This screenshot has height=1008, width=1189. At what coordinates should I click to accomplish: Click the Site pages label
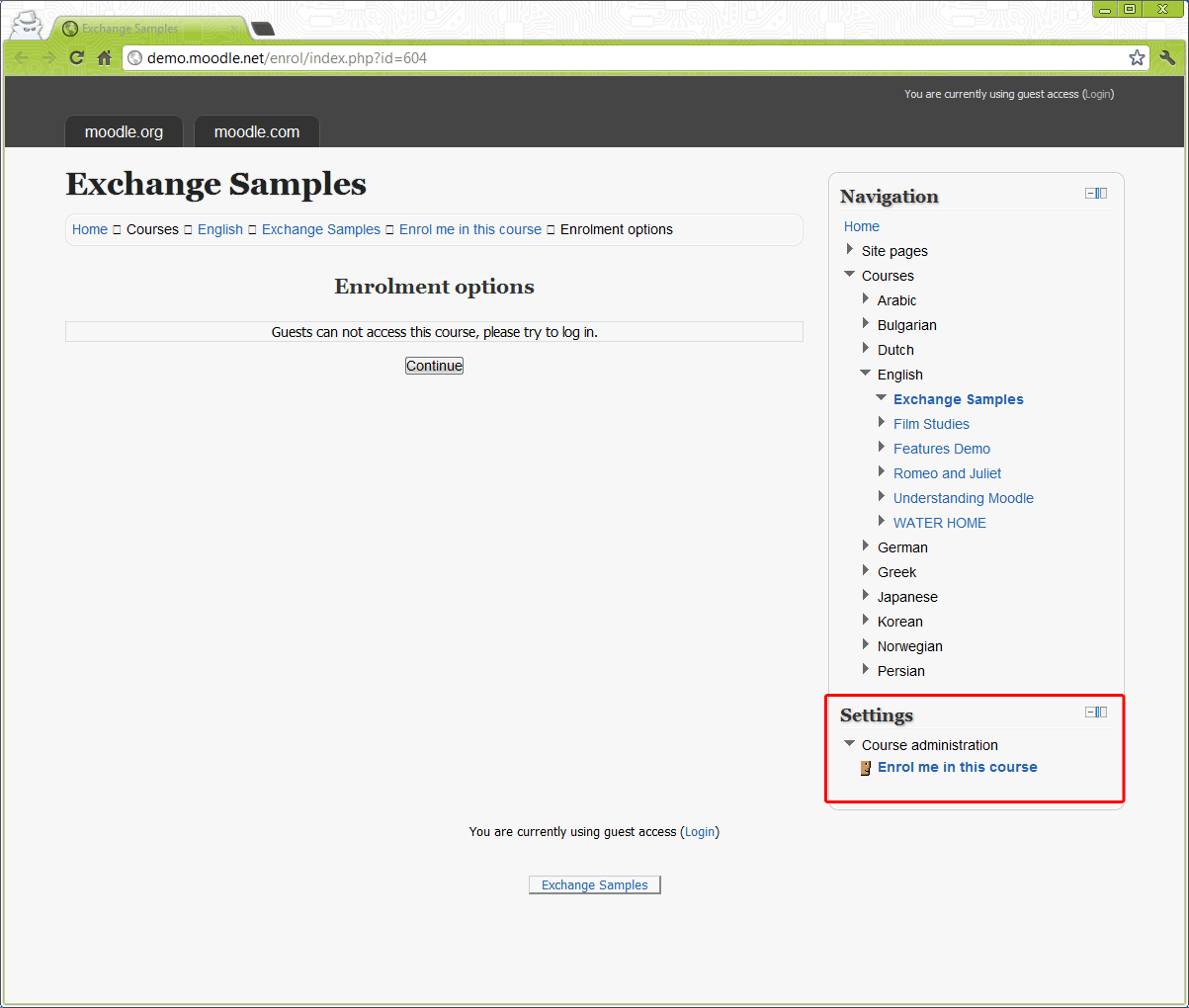pos(894,251)
